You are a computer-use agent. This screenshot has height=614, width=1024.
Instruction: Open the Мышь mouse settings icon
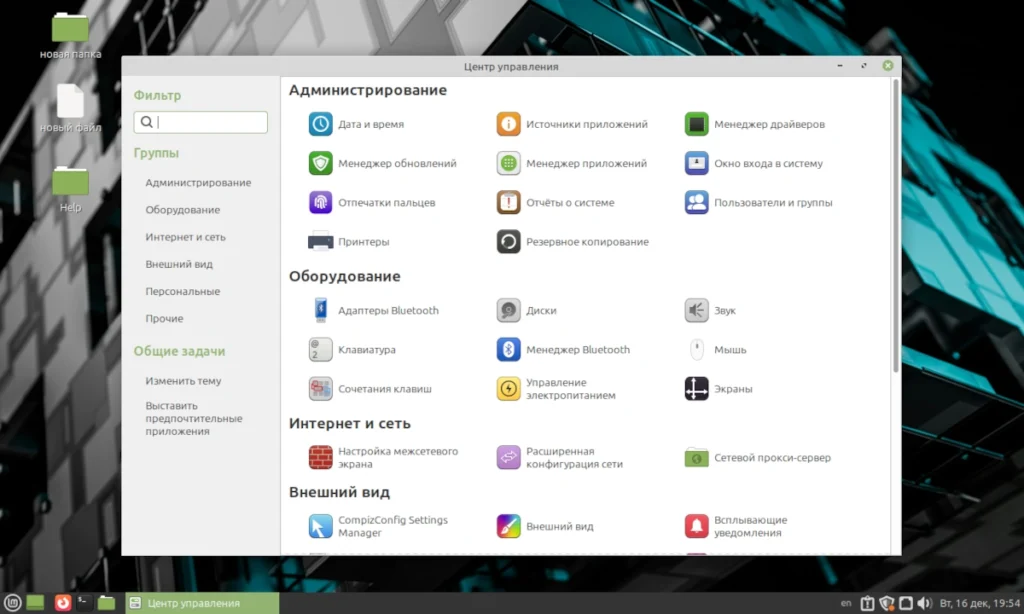coord(696,349)
